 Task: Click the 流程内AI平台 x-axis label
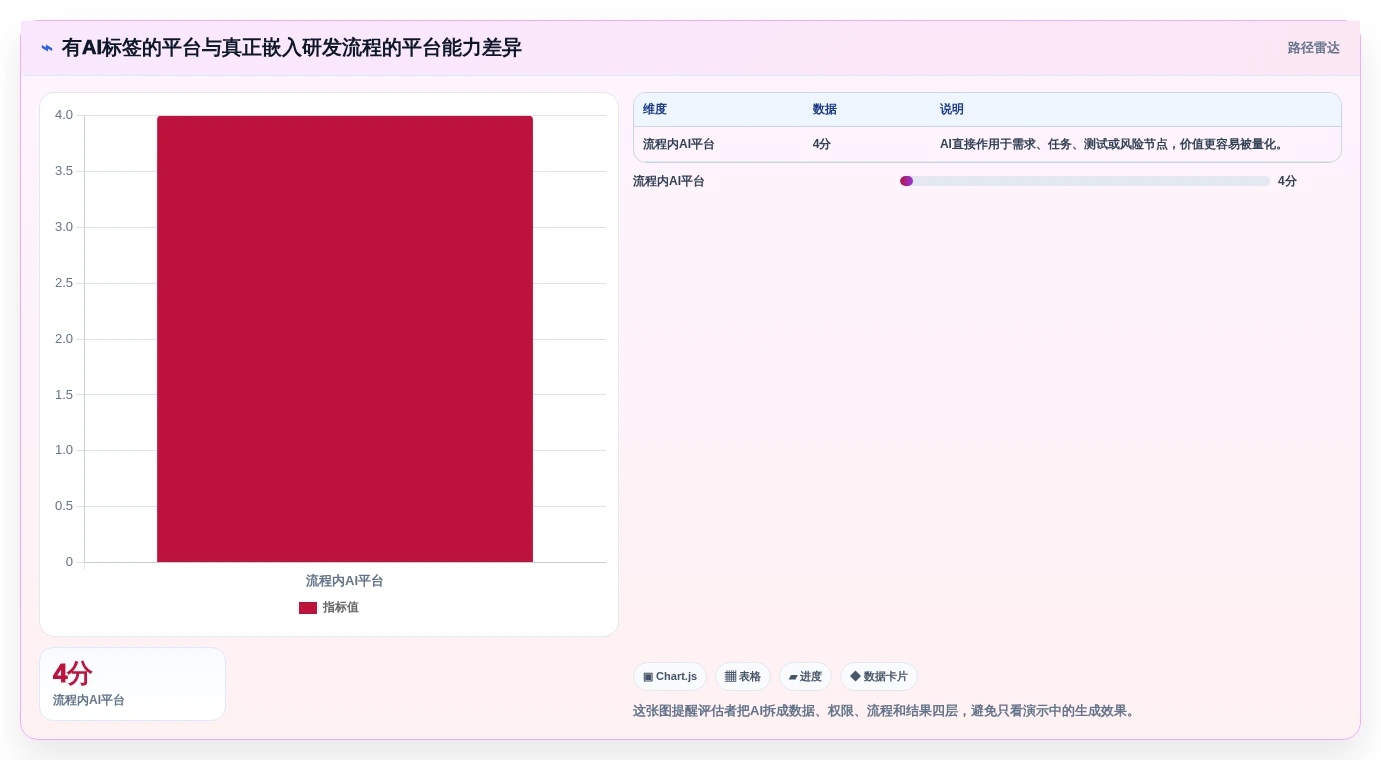[x=345, y=581]
